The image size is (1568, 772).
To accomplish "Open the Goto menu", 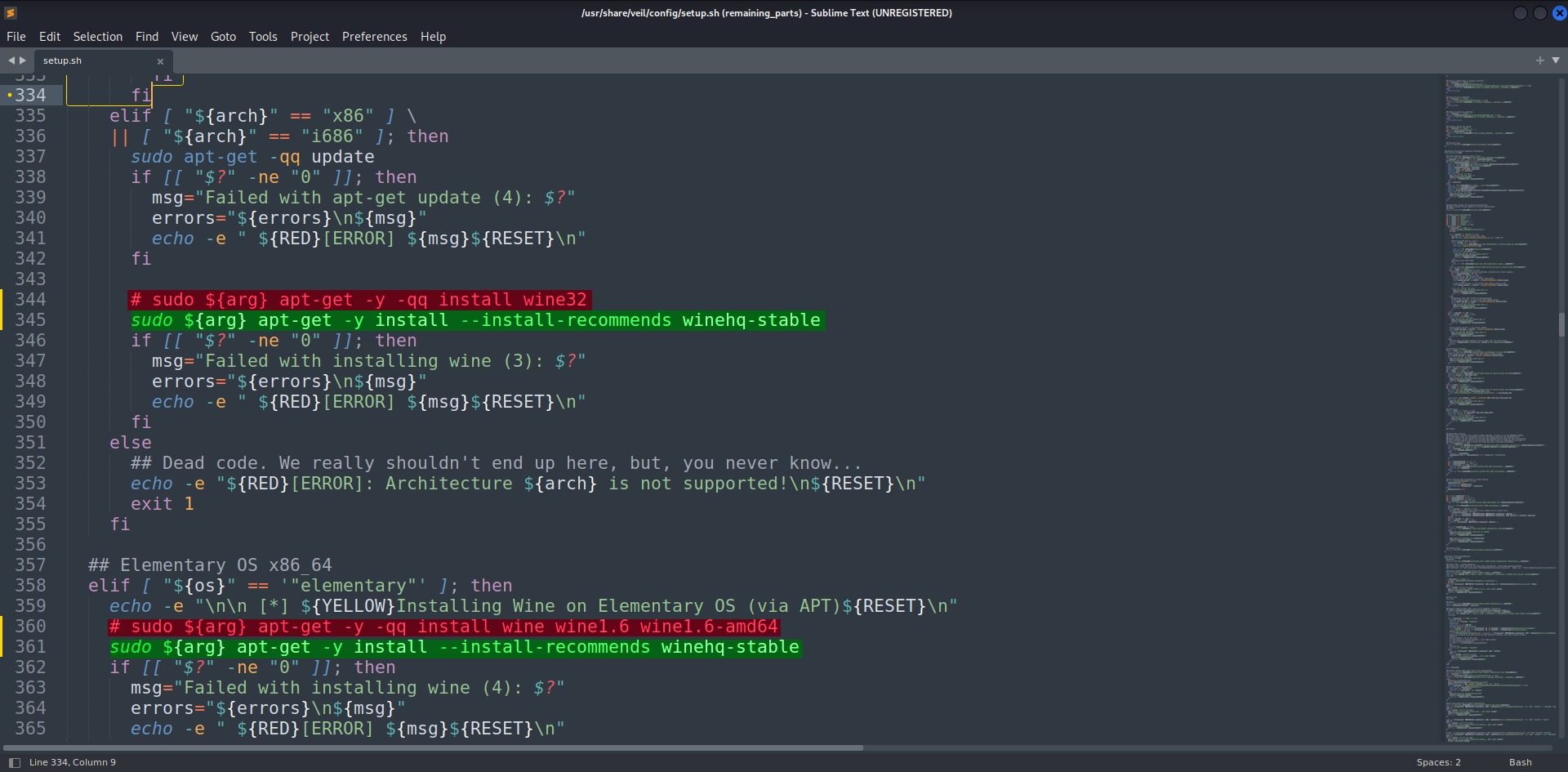I will click(x=222, y=36).
